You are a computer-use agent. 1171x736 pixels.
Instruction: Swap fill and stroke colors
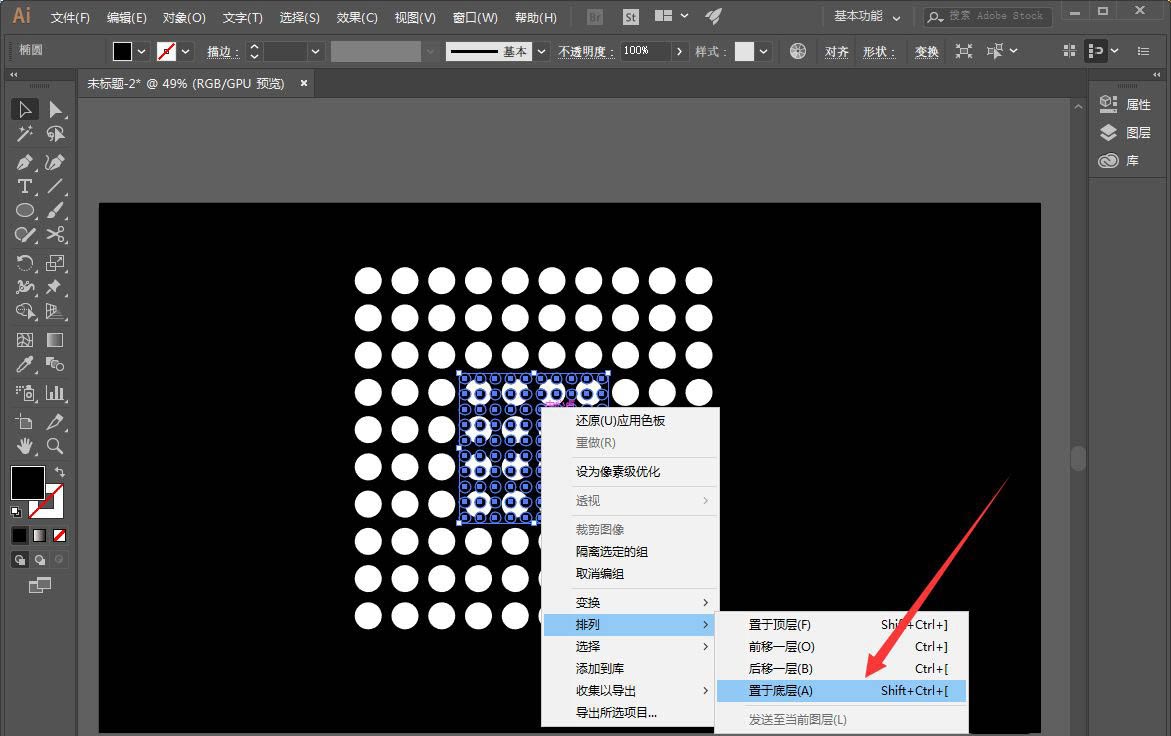60,472
